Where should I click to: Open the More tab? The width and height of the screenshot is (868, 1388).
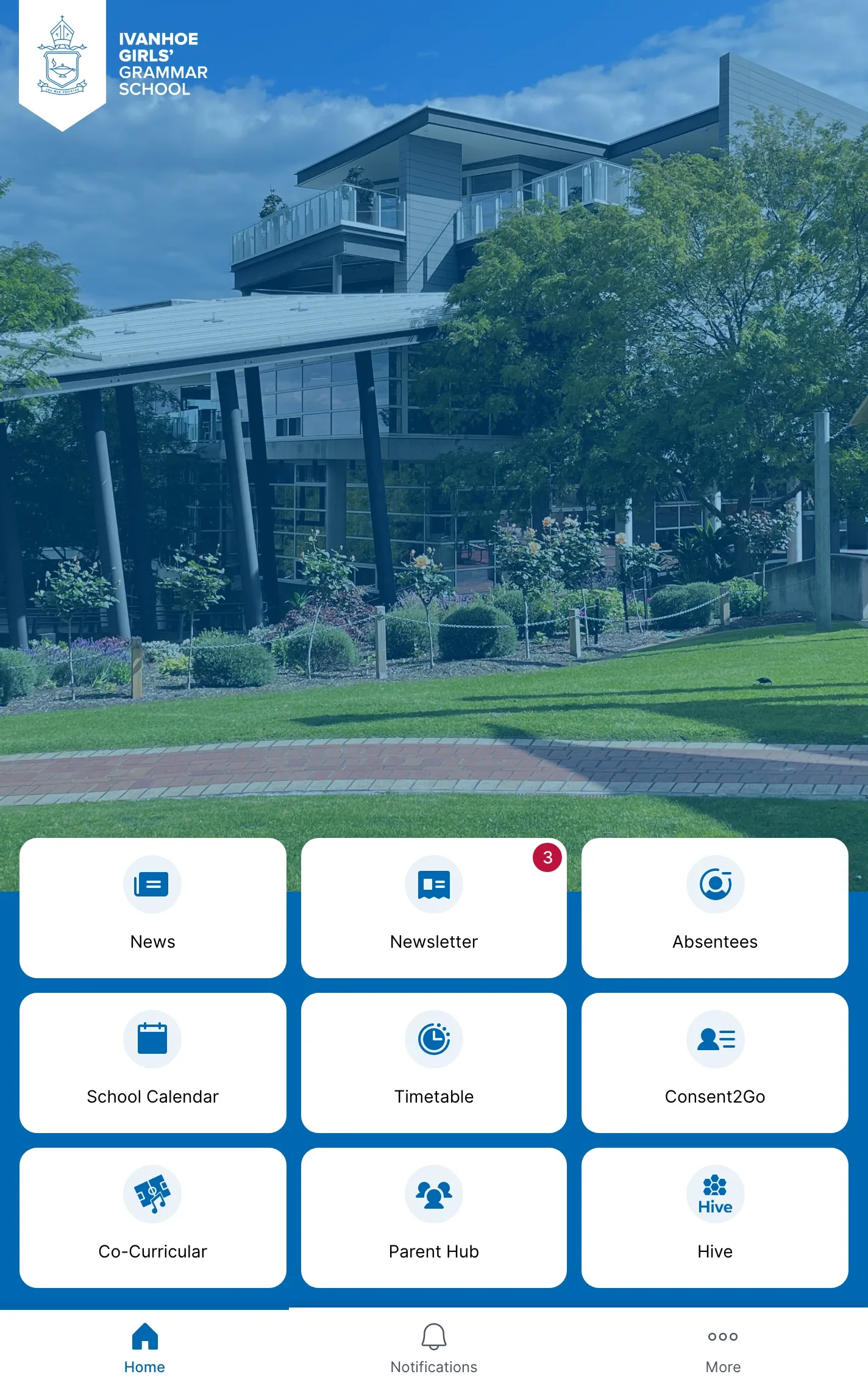click(x=723, y=1348)
